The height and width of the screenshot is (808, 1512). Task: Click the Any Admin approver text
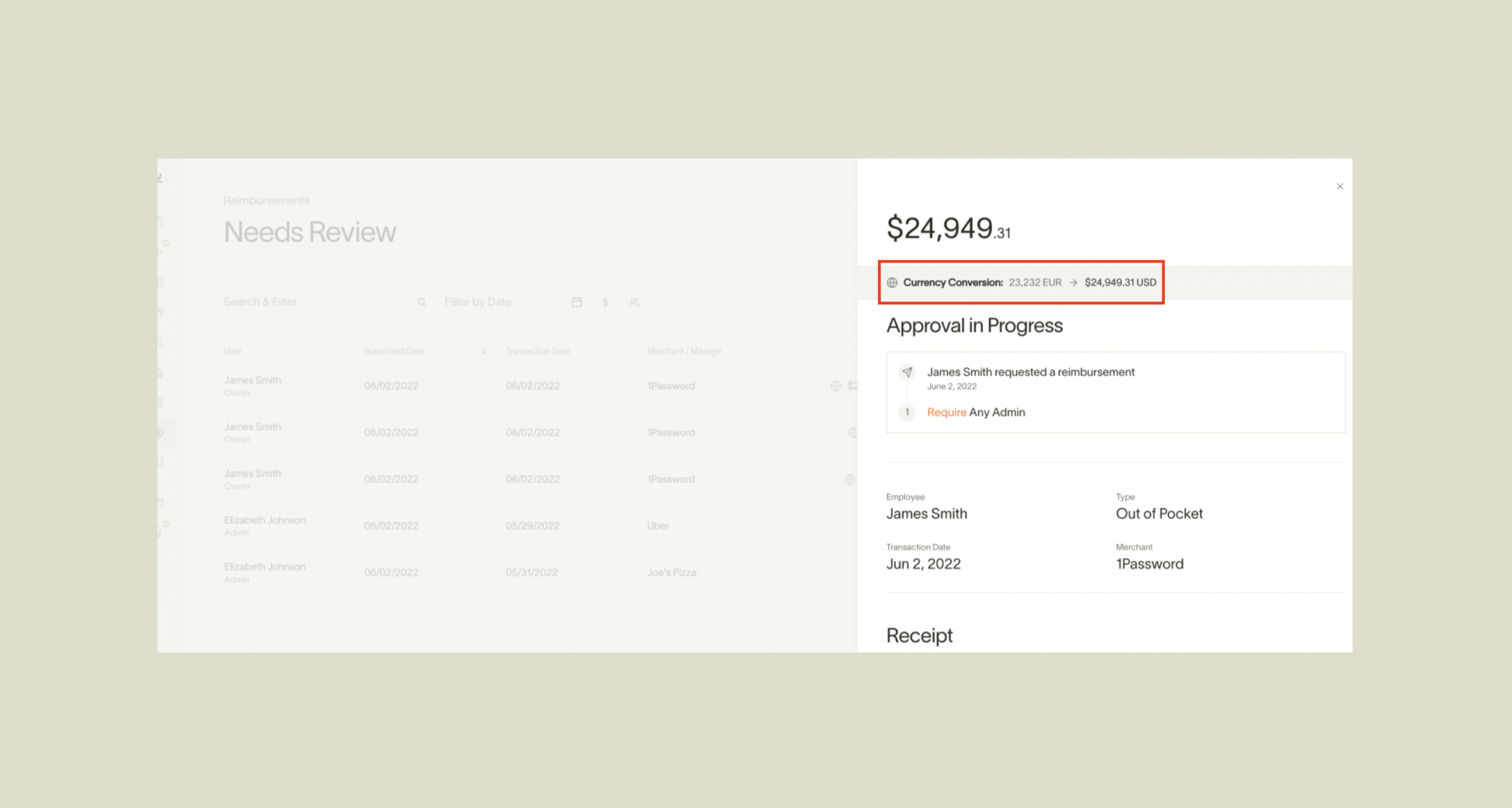coord(997,413)
